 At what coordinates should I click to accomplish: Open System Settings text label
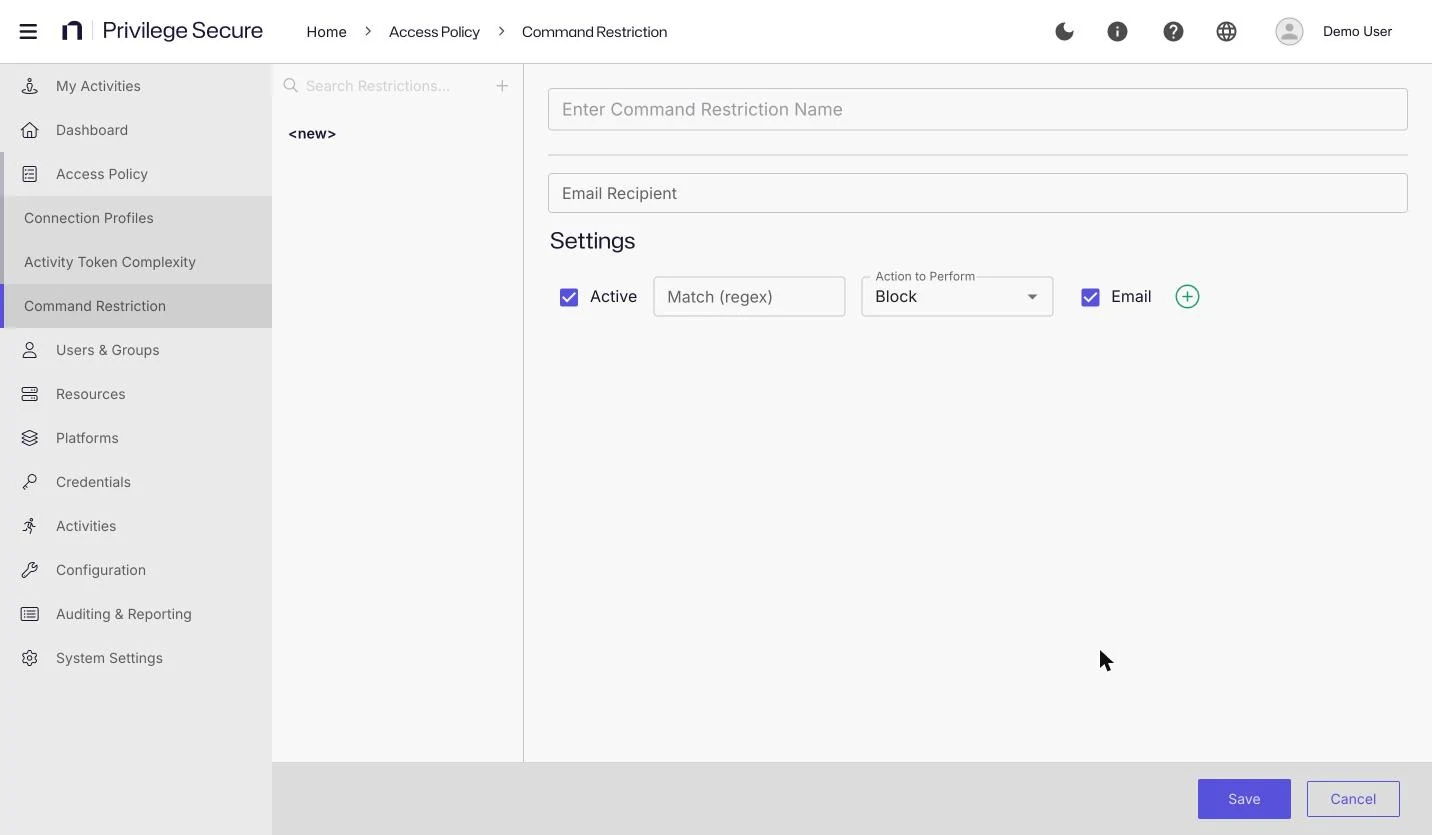[109, 658]
